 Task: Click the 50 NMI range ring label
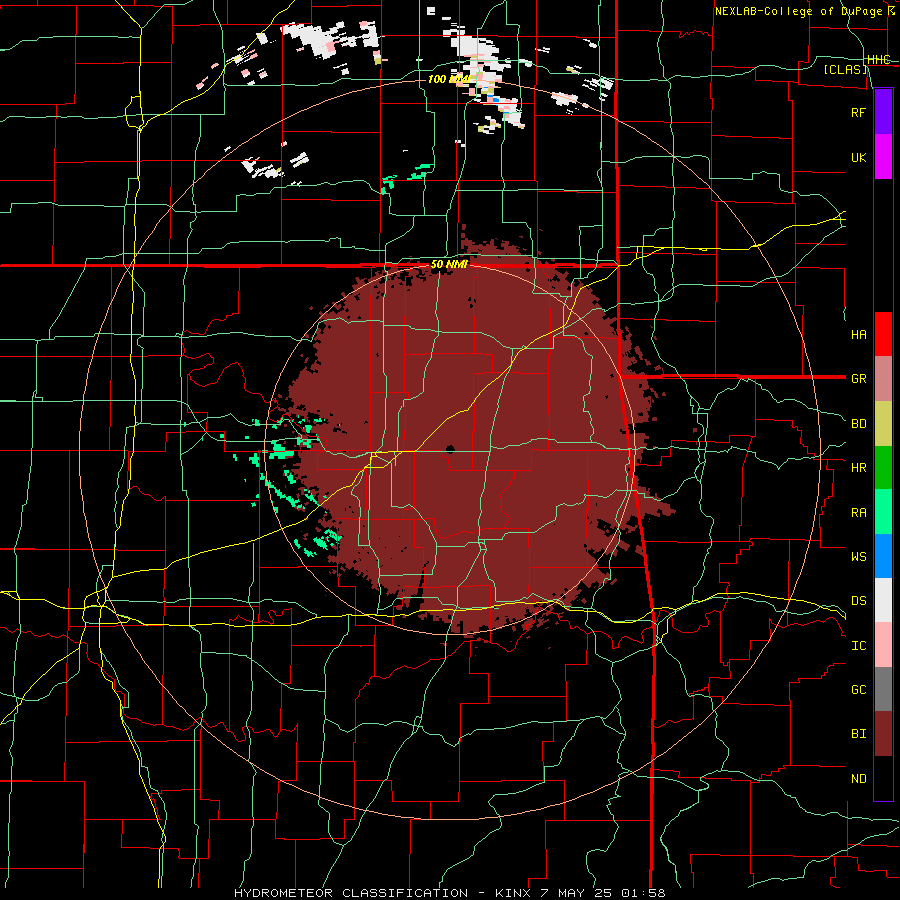tap(449, 265)
